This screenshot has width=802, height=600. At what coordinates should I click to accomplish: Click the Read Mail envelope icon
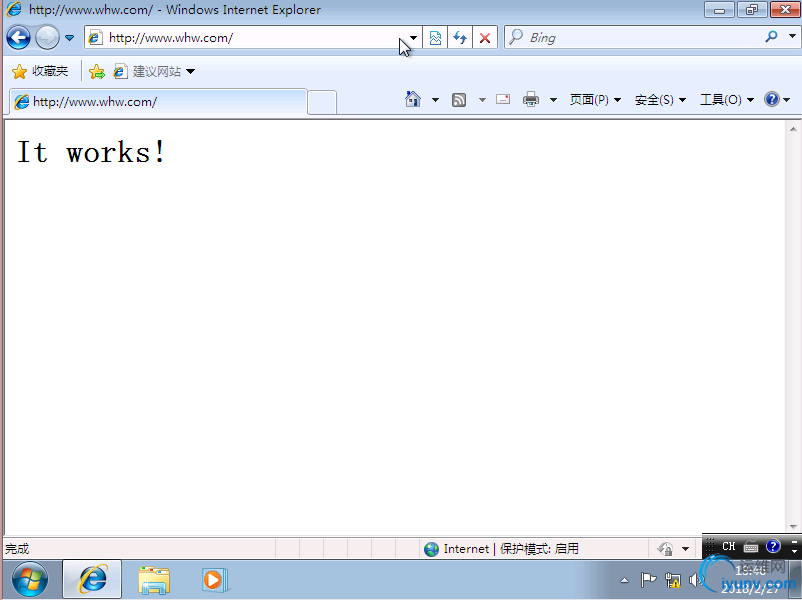[503, 99]
